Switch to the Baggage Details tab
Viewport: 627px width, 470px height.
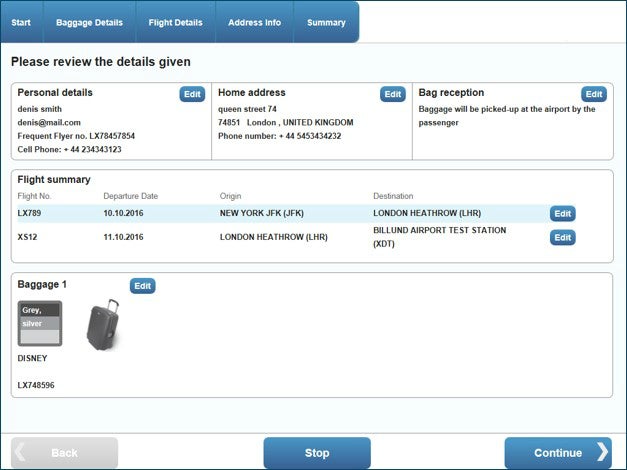pyautogui.click(x=89, y=22)
